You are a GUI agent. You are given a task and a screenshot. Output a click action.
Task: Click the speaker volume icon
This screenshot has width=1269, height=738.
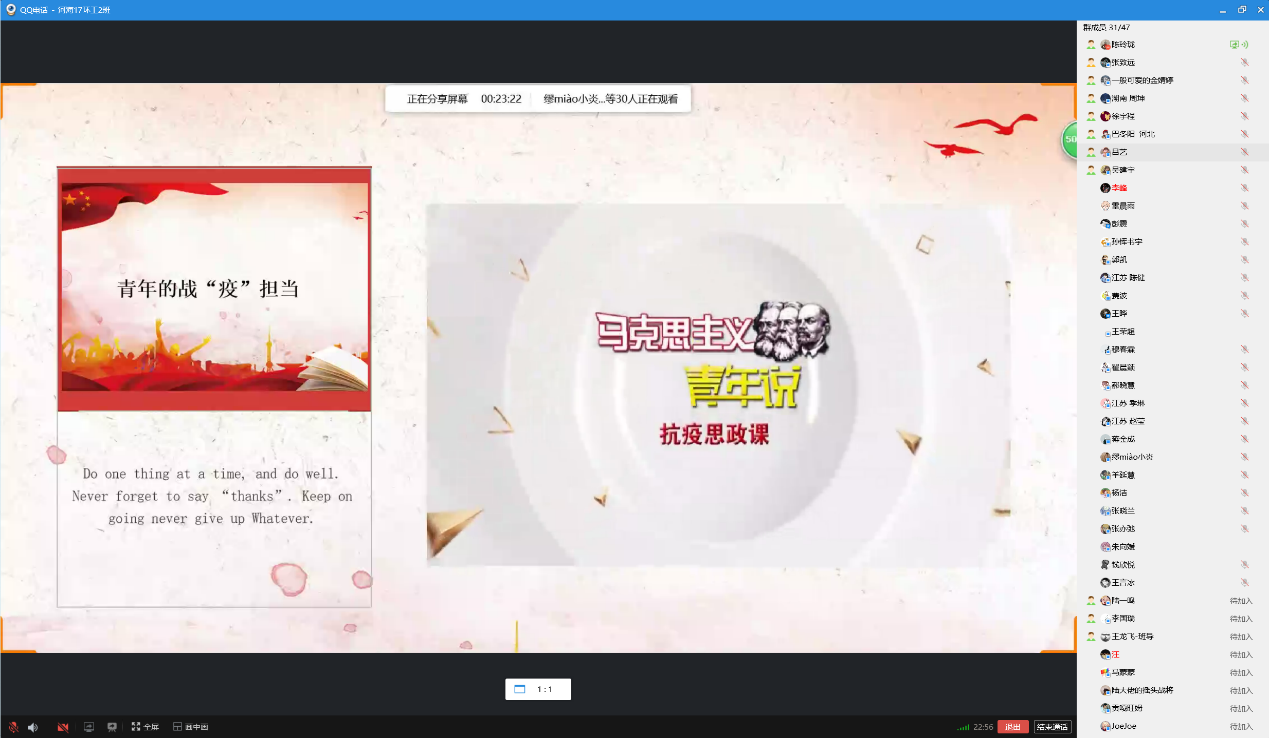click(x=33, y=727)
